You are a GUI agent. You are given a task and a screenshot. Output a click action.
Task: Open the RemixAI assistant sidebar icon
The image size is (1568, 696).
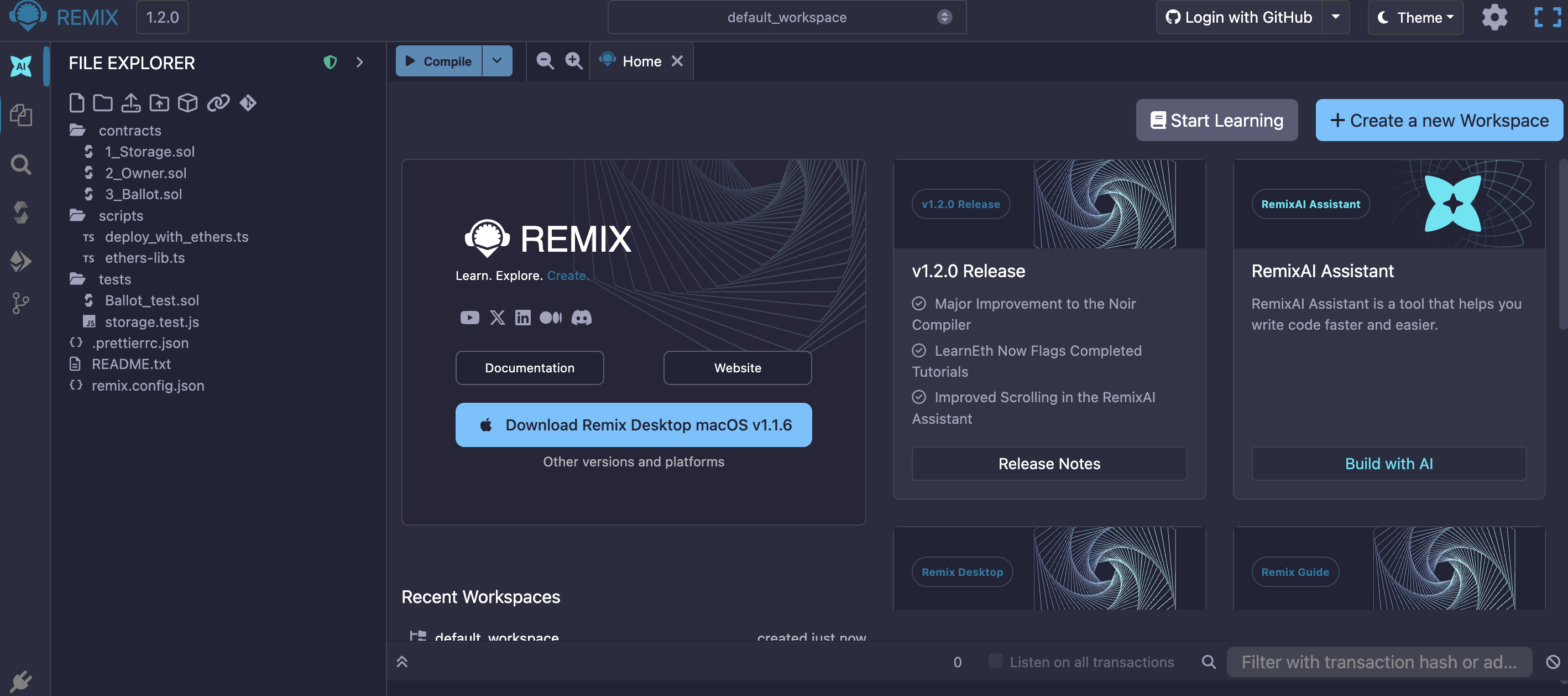click(20, 66)
